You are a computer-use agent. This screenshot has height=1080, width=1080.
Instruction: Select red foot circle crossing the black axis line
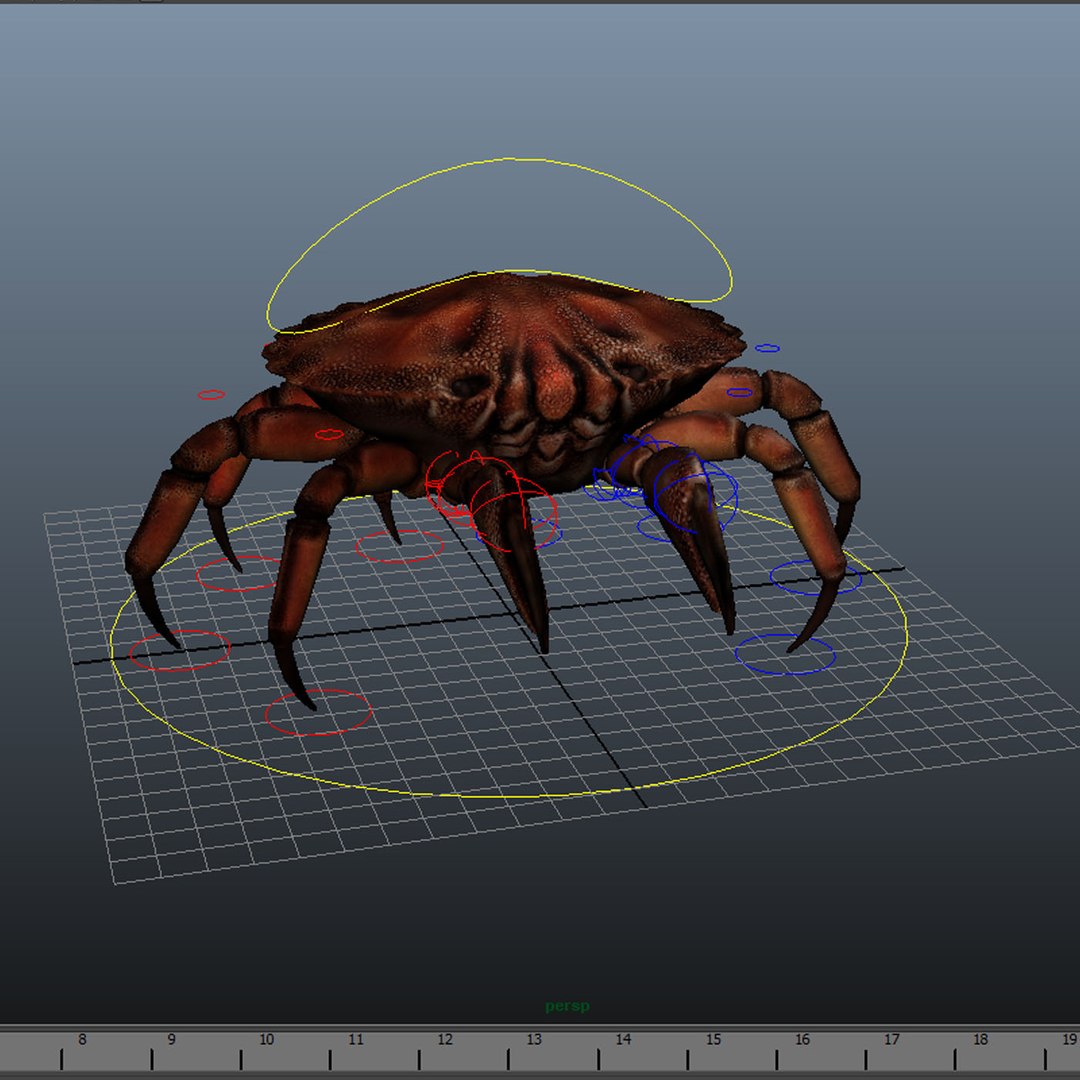(180, 650)
